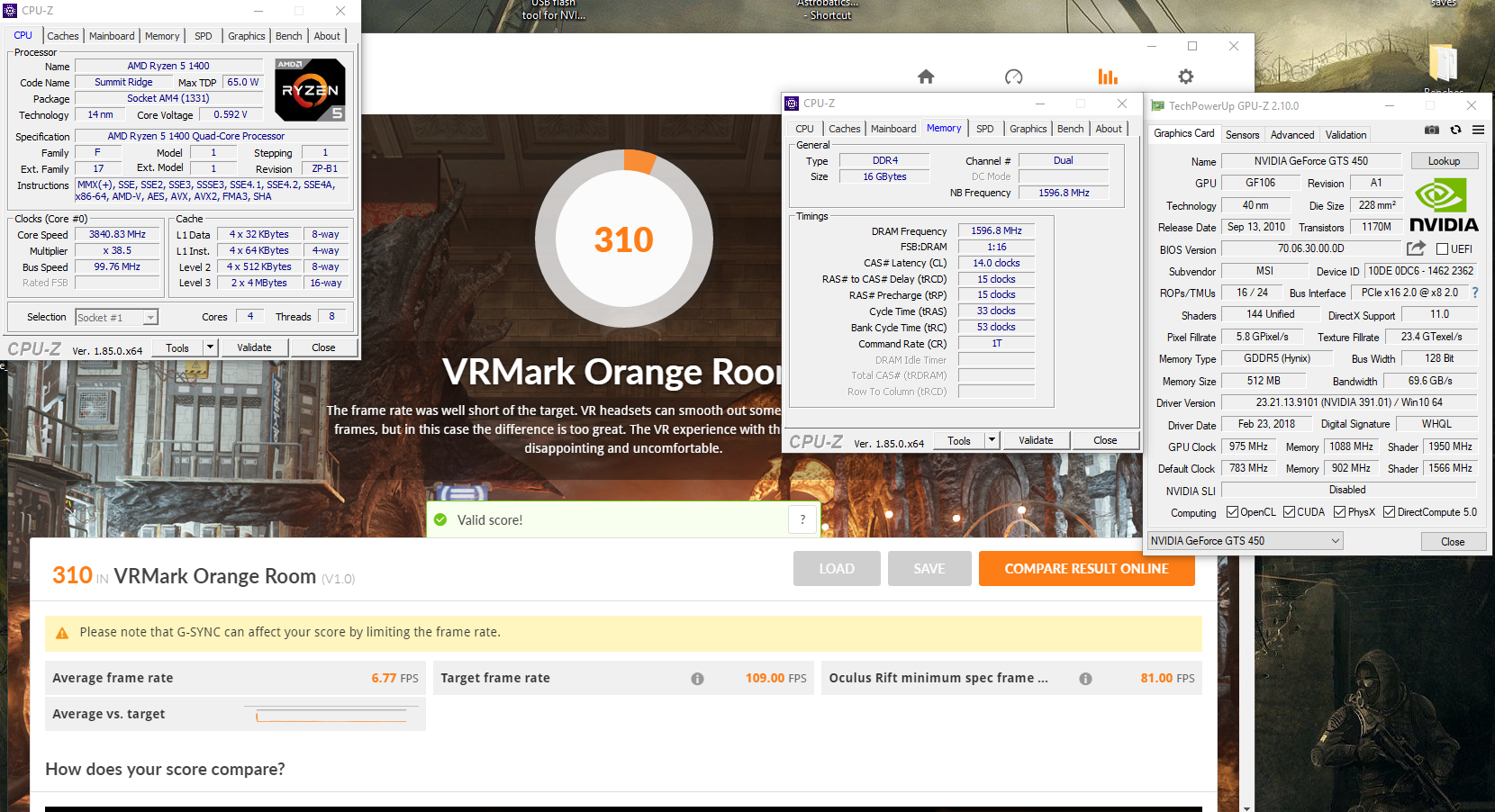
Task: Toggle DirectCompute 5.0 checkbox in GPU-Z
Action: (x=1389, y=512)
